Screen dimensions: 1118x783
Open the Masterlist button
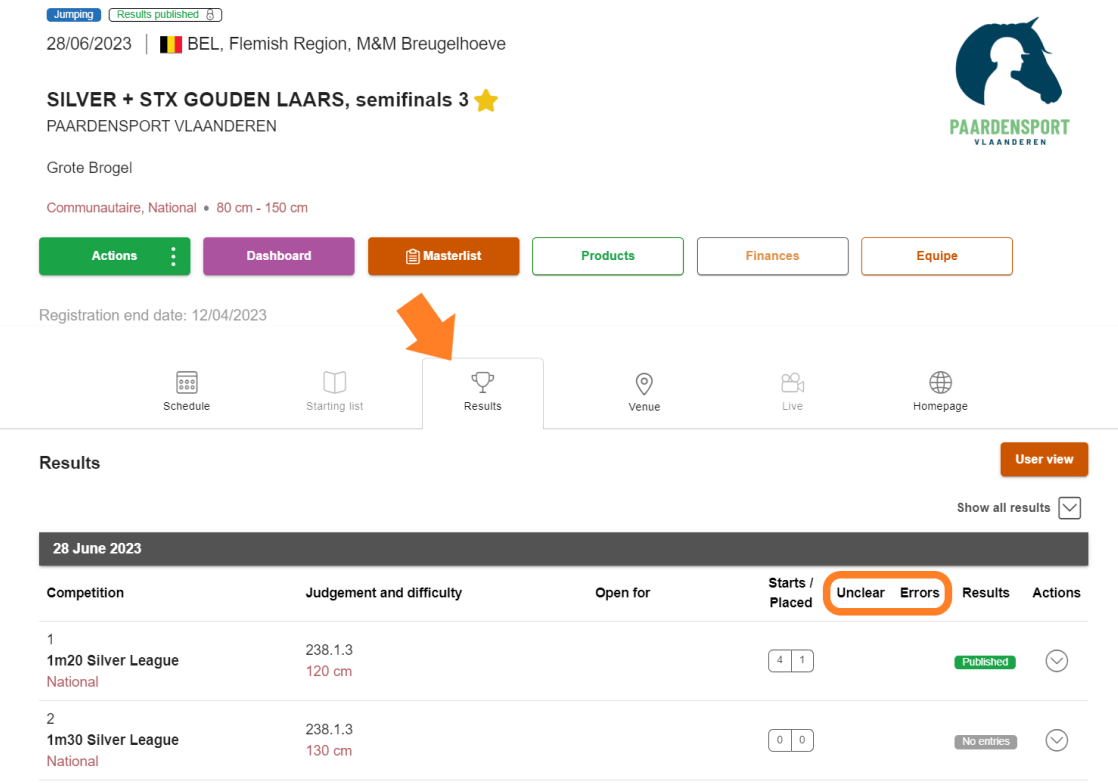click(443, 256)
